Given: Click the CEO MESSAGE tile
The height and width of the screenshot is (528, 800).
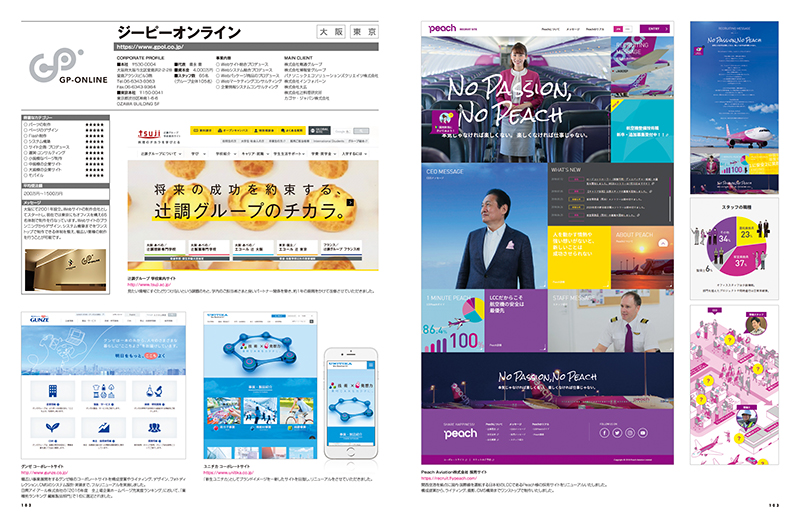Looking at the screenshot, I should 484,226.
